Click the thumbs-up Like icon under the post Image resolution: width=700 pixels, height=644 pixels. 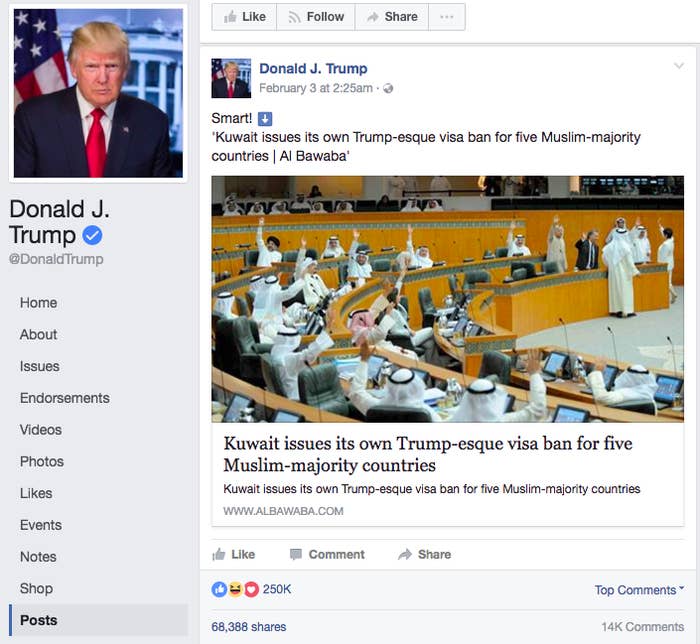coord(219,554)
